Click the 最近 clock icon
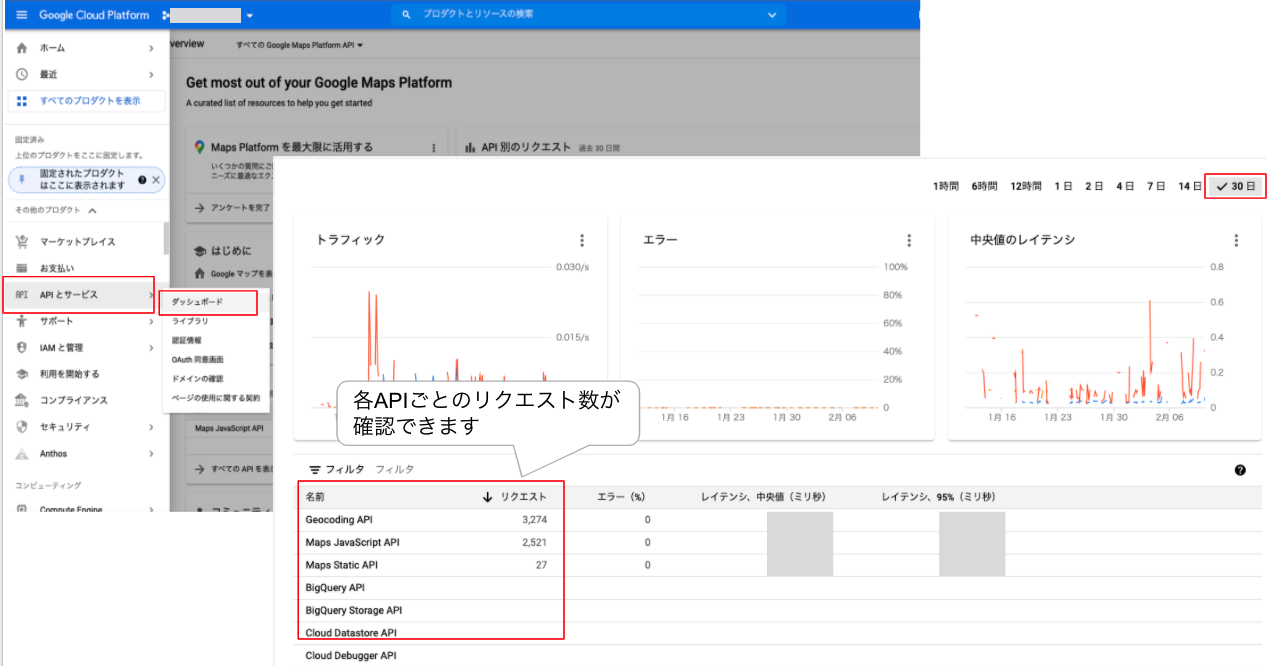The height and width of the screenshot is (666, 1272). pos(22,74)
